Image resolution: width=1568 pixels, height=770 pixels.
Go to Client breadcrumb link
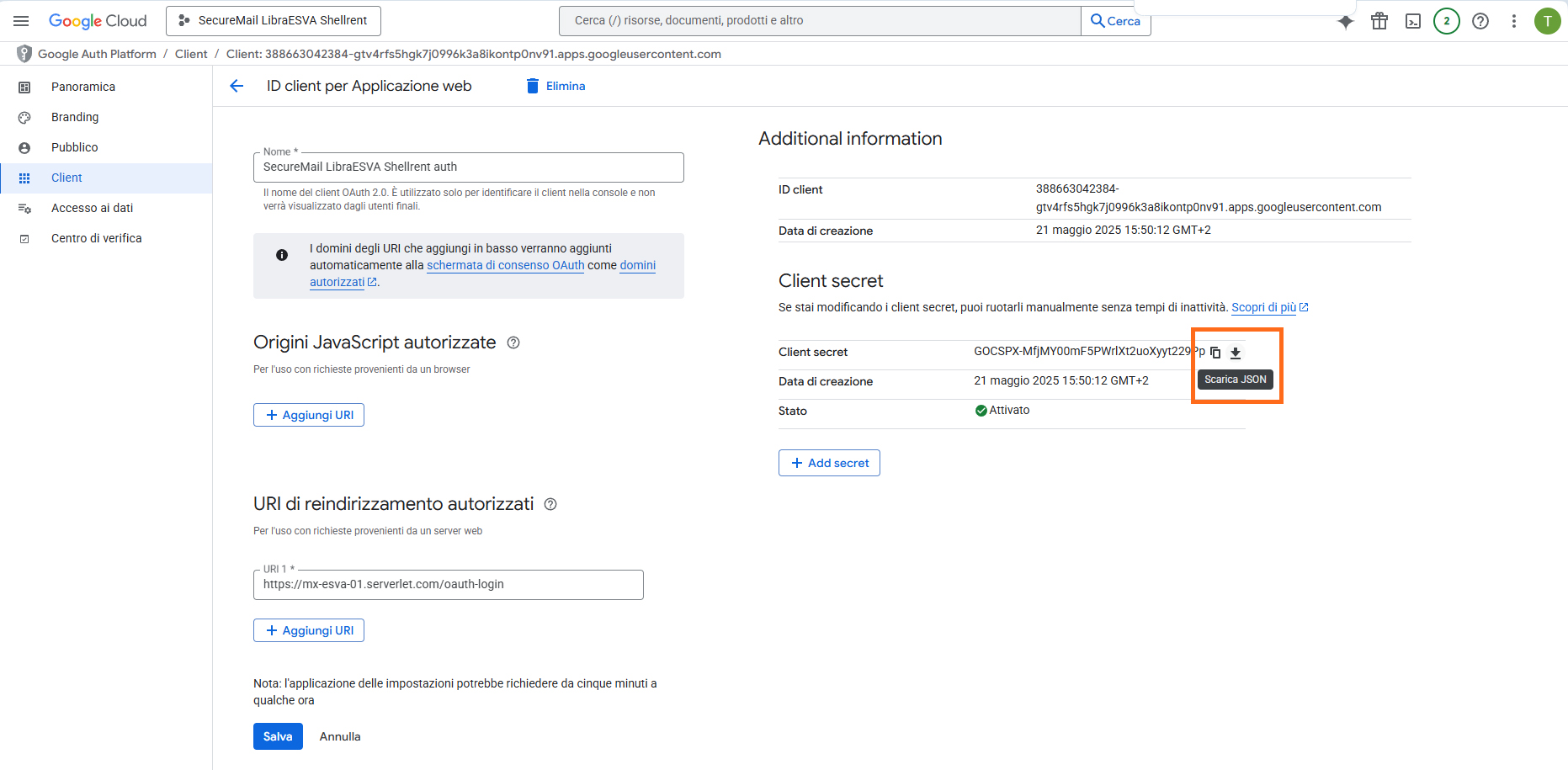pyautogui.click(x=191, y=54)
